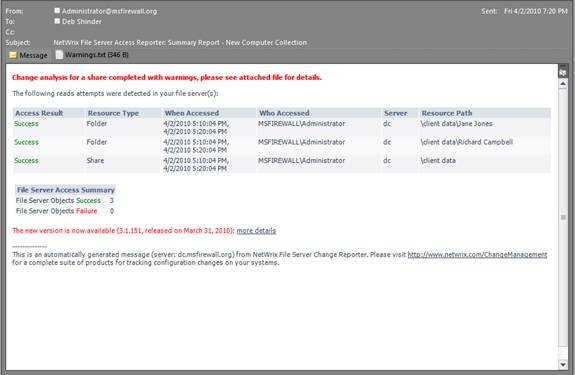Click the dc server cell in the Share row

(387, 160)
